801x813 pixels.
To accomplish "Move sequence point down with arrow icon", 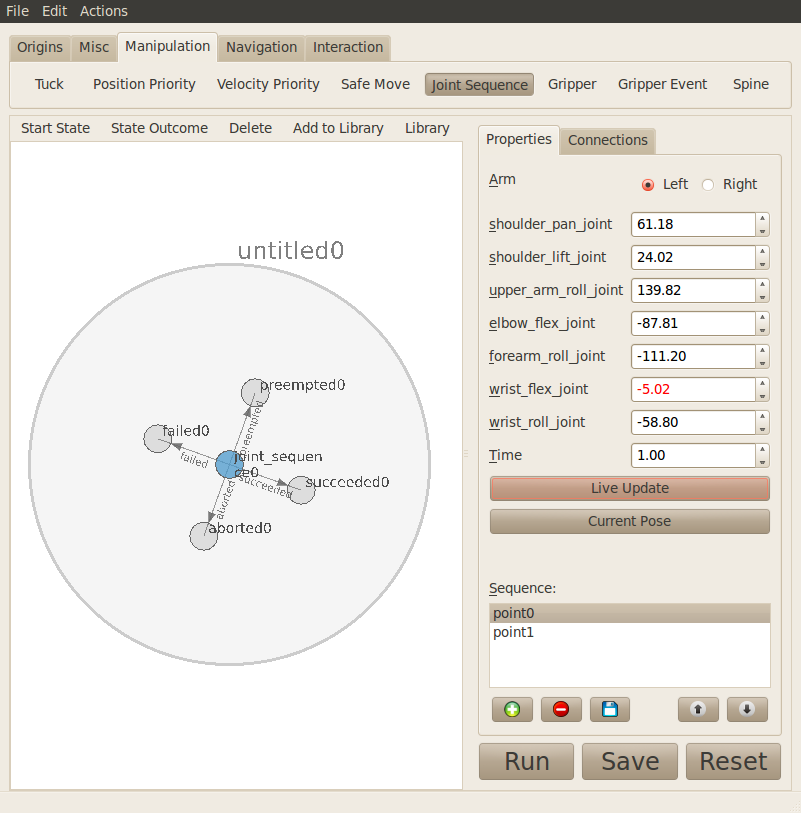I will click(747, 709).
